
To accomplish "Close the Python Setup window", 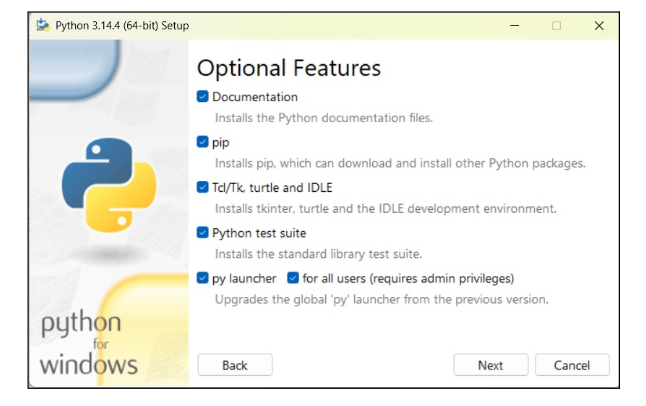I will [599, 25].
